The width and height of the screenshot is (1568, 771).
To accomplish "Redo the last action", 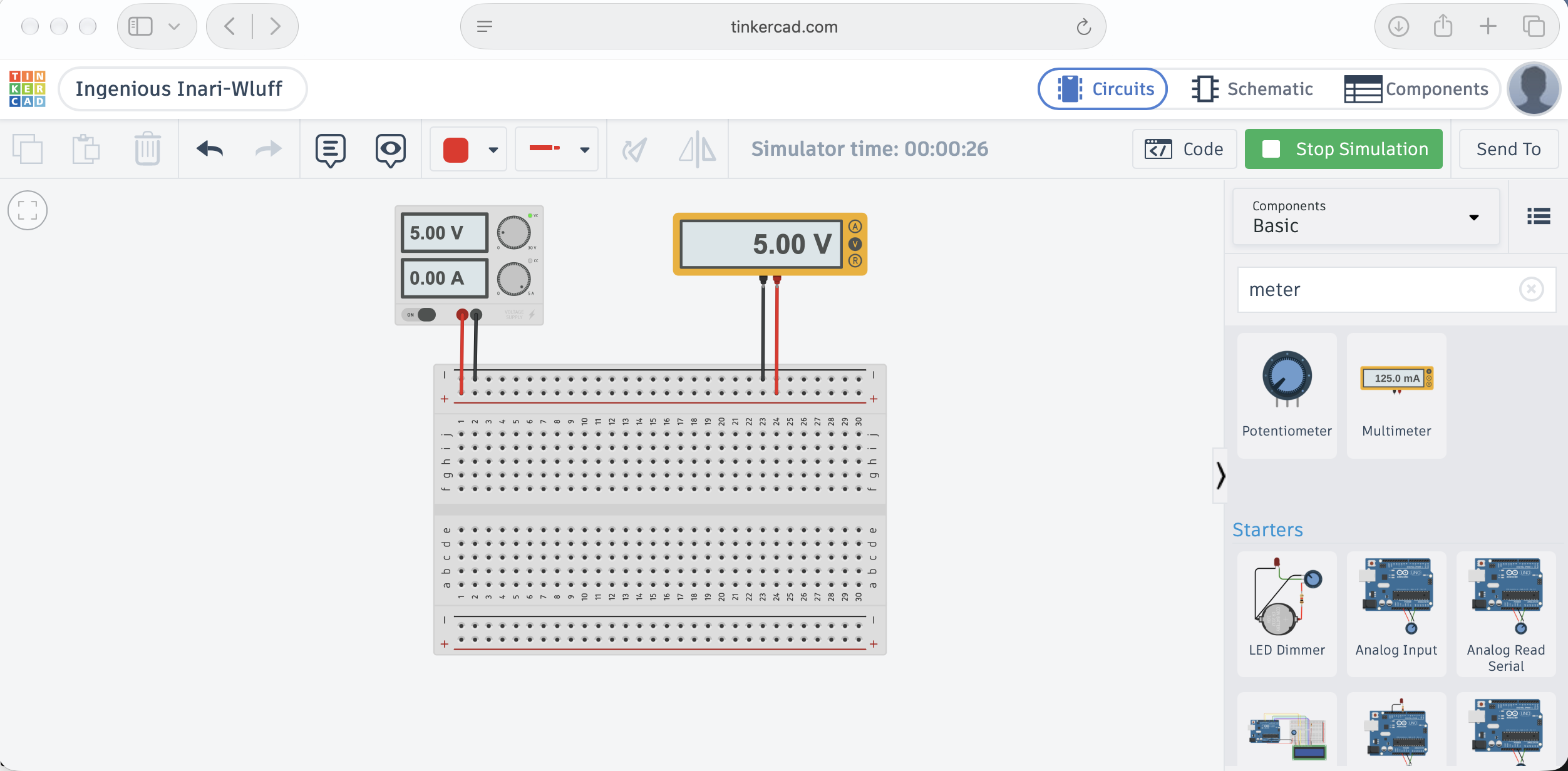I will [269, 149].
